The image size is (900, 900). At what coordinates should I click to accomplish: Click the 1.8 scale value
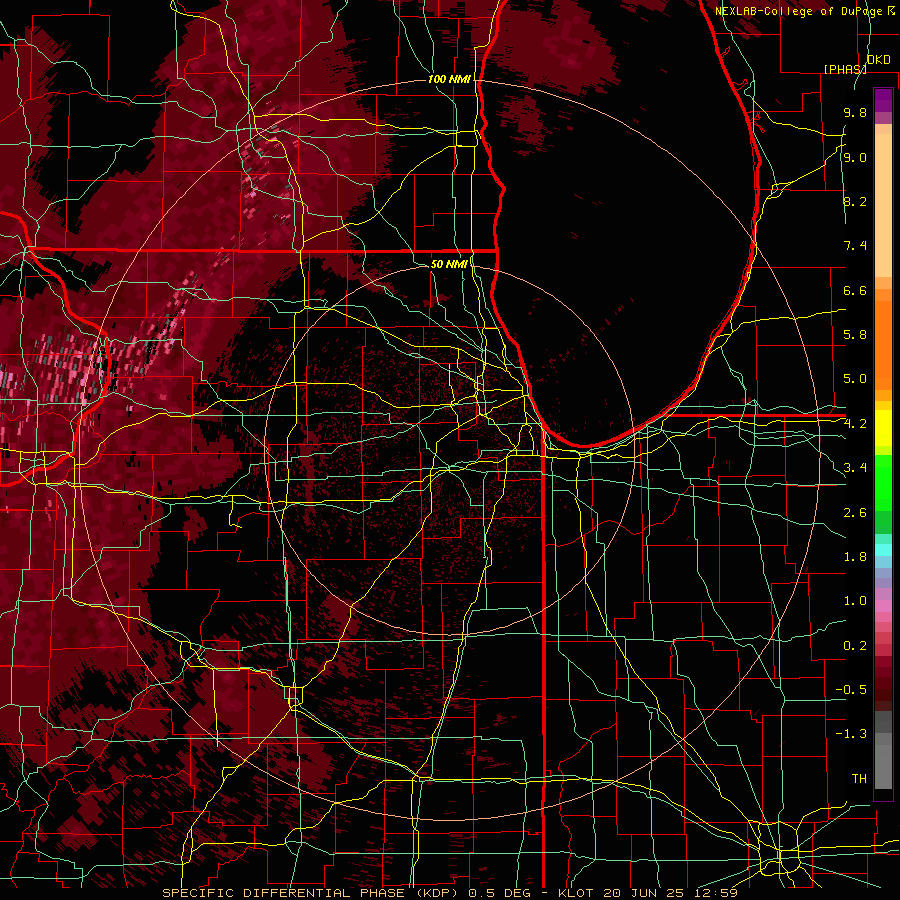point(855,556)
